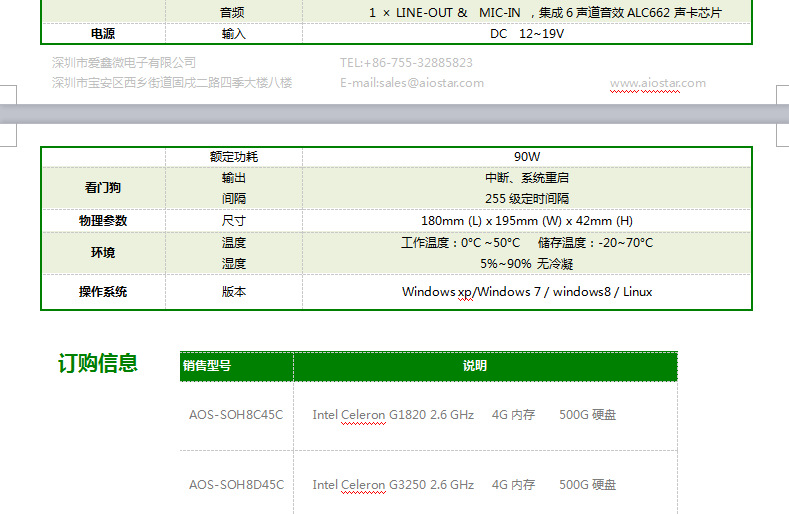Click the 湿度 cell
Viewport: 789px width, 514px height.
click(x=233, y=263)
